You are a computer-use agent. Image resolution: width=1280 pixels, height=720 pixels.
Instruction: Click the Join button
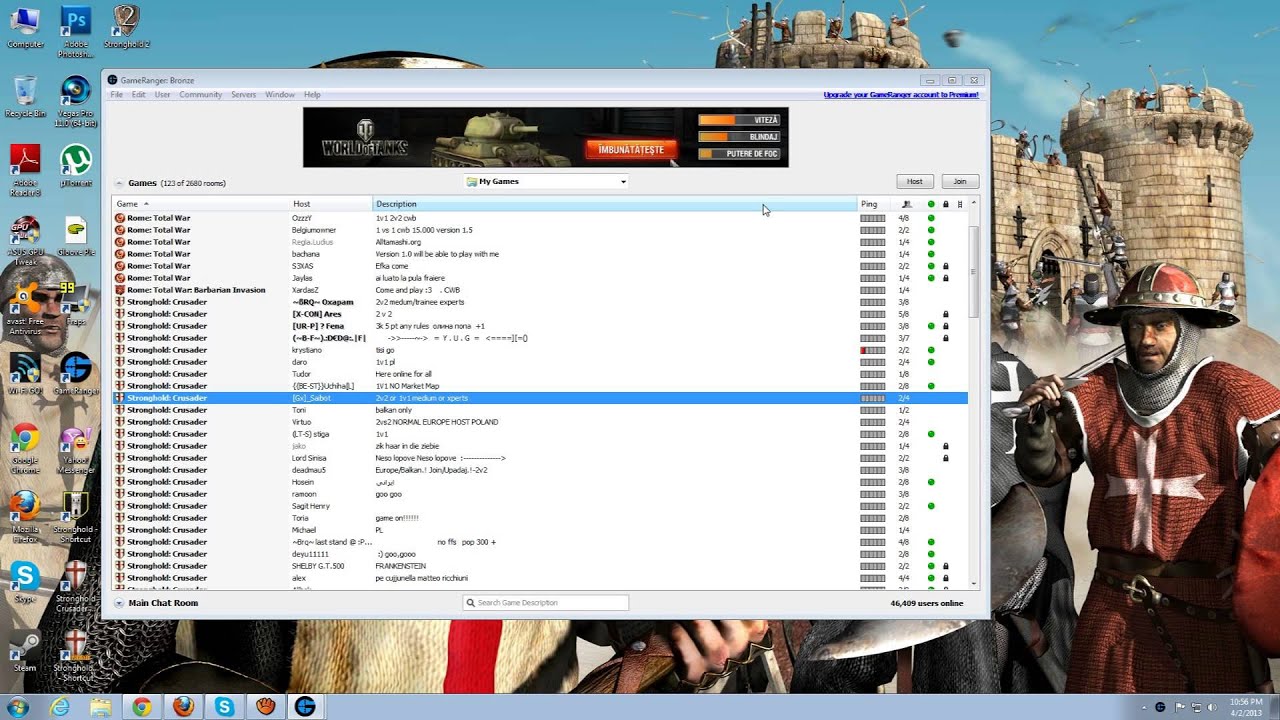pos(959,181)
